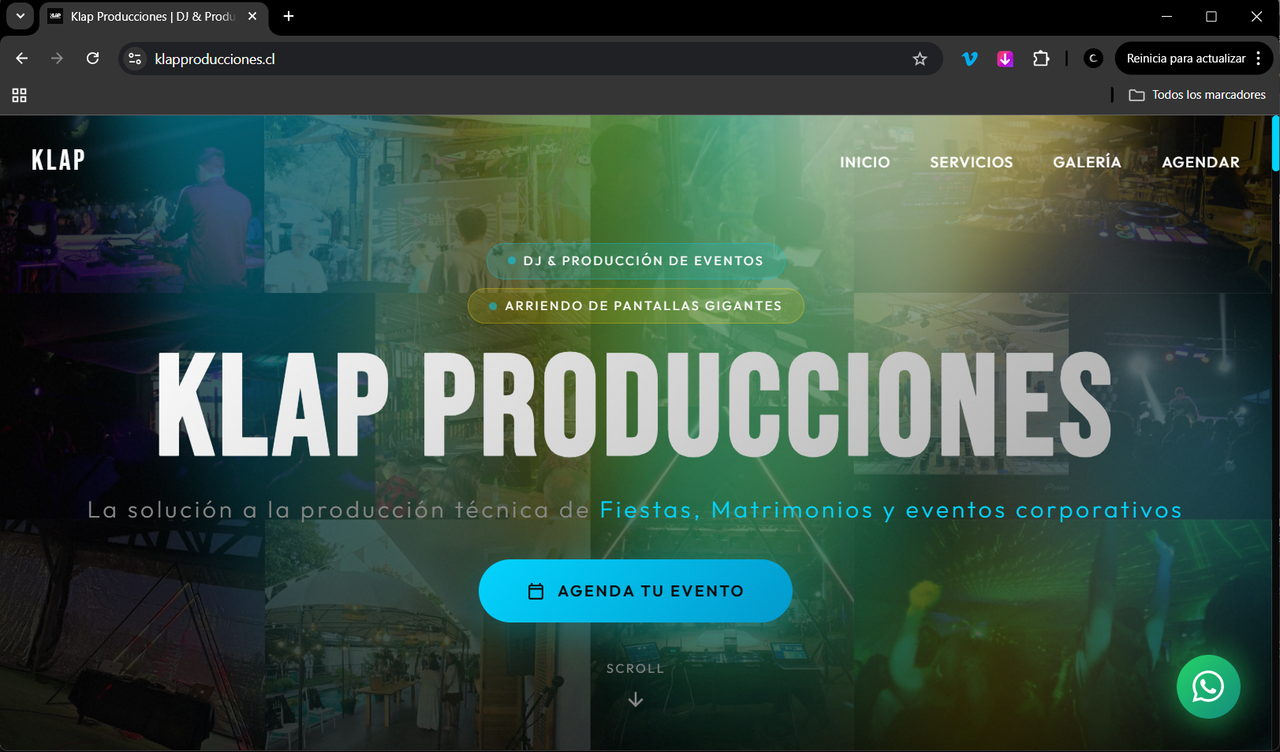Select the ARRIENDO DE PANTALLAS GIGANTES badge
This screenshot has height=752, width=1280.
[x=635, y=306]
